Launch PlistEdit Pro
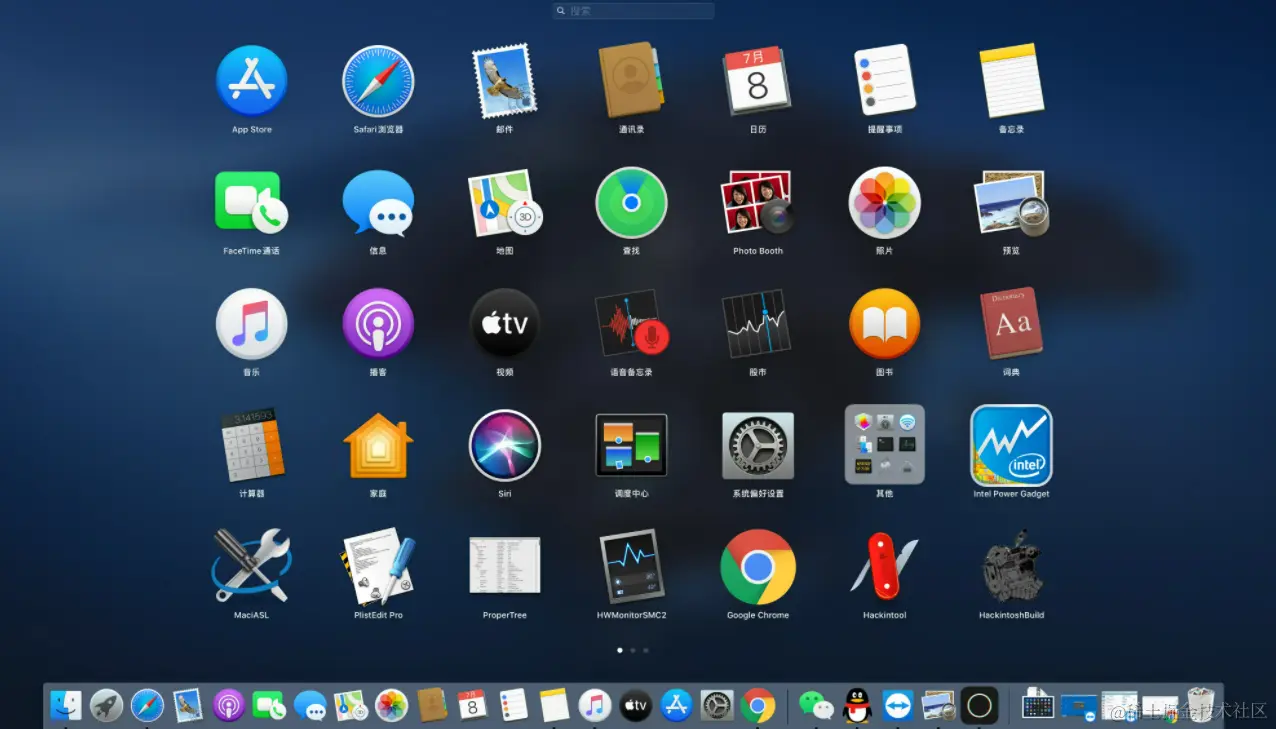The height and width of the screenshot is (729, 1276). pyautogui.click(x=378, y=566)
